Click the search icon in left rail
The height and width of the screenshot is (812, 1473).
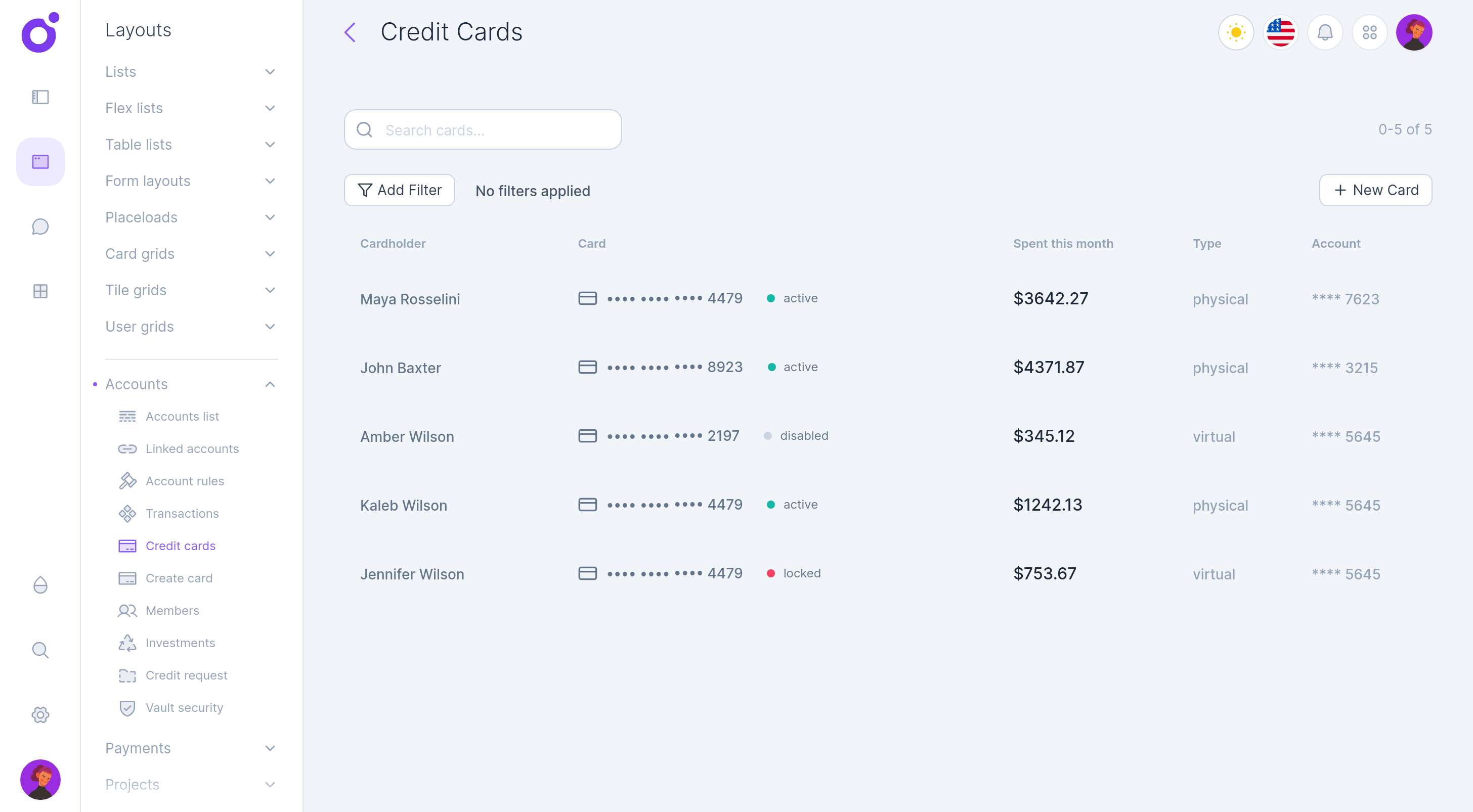[x=40, y=650]
